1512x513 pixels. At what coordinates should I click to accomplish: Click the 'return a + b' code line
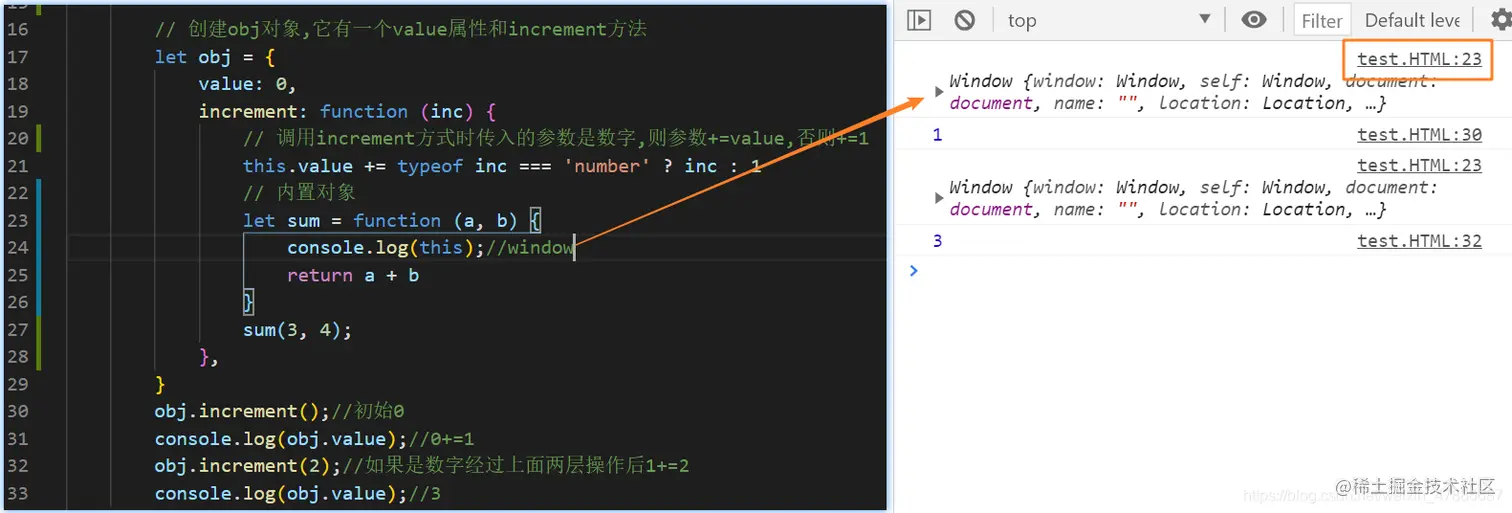tap(353, 275)
